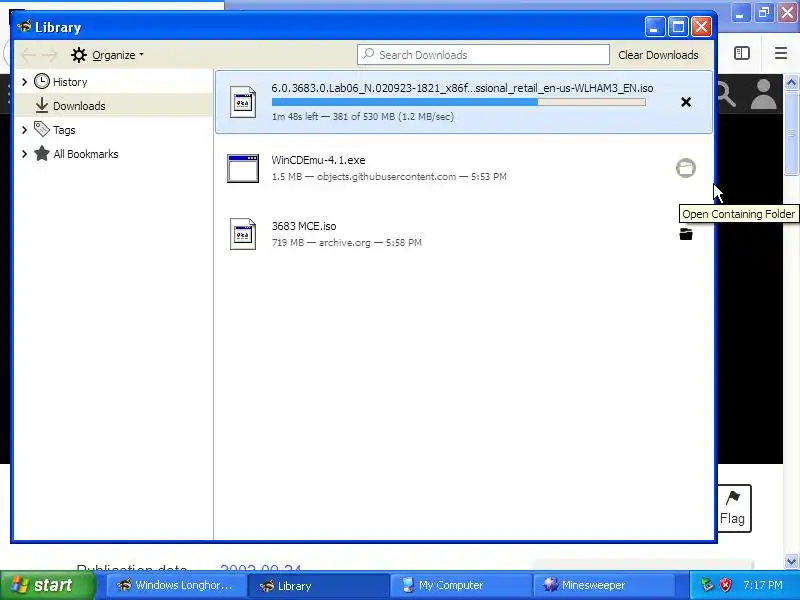800x600 pixels.
Task: Switch to My Computer taskbar button
Action: 460,585
